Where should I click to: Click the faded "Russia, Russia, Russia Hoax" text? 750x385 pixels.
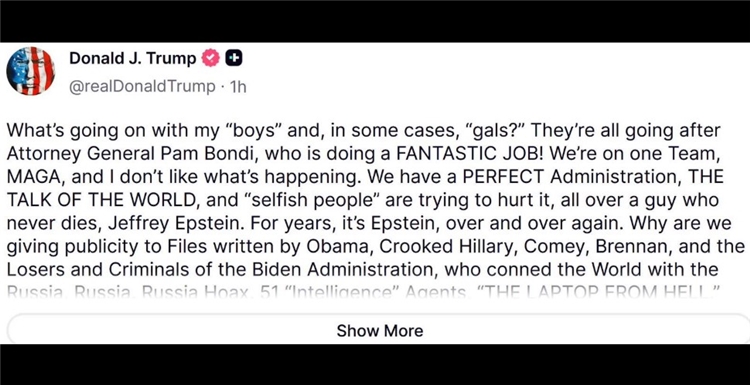click(127, 292)
